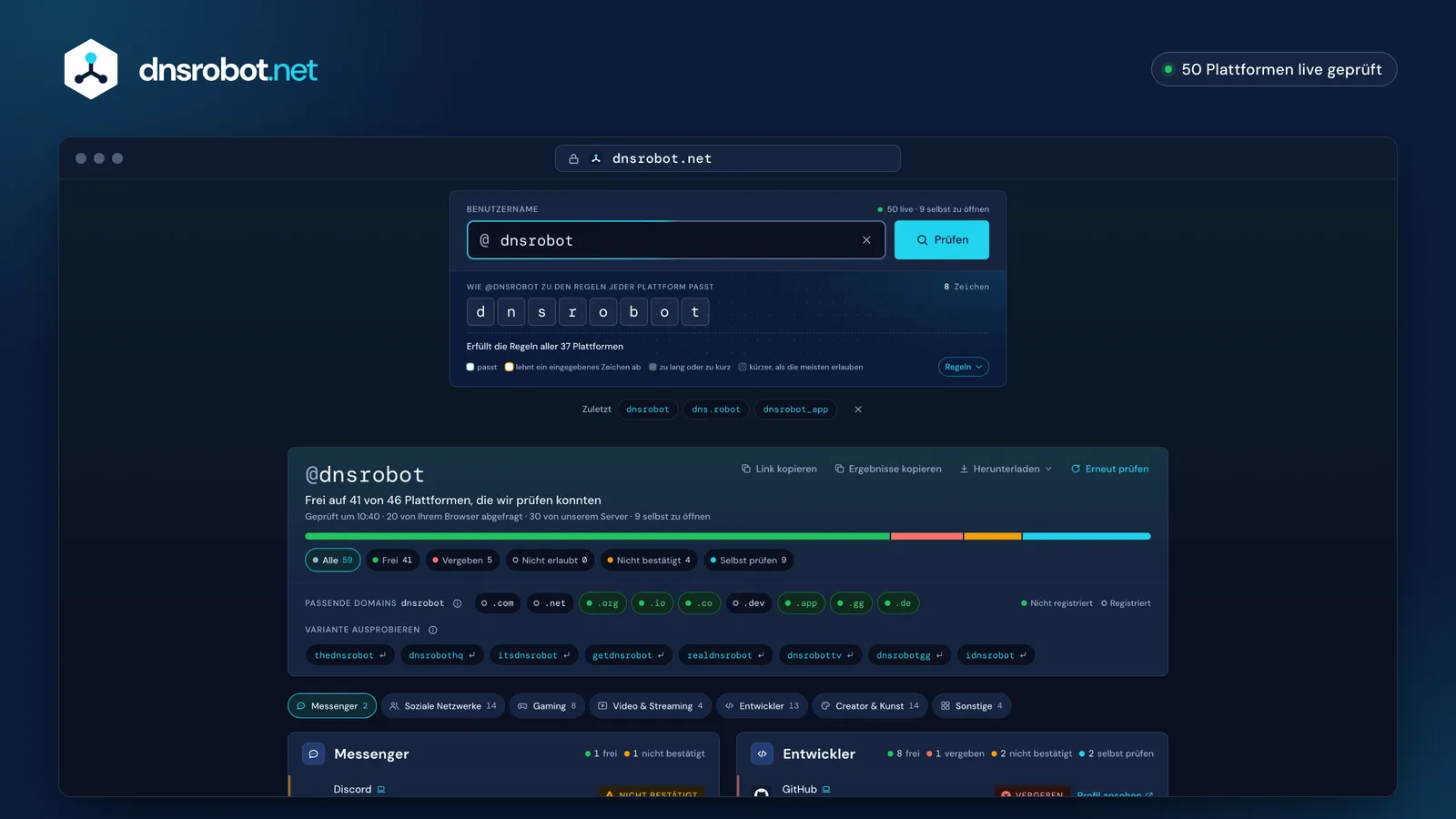Image resolution: width=1456 pixels, height=819 pixels.
Task: Toggle the Selbst prüfen 9 filter
Action: point(748,561)
